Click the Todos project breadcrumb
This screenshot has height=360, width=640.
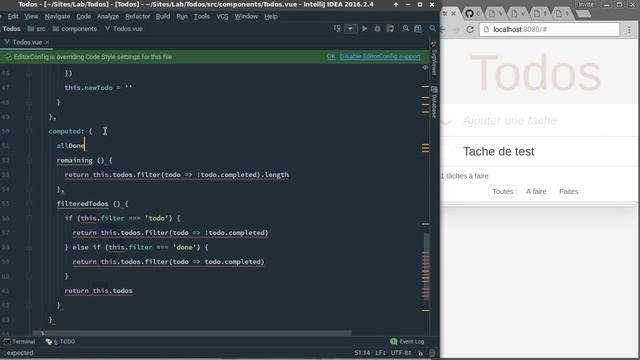[x=11, y=29]
